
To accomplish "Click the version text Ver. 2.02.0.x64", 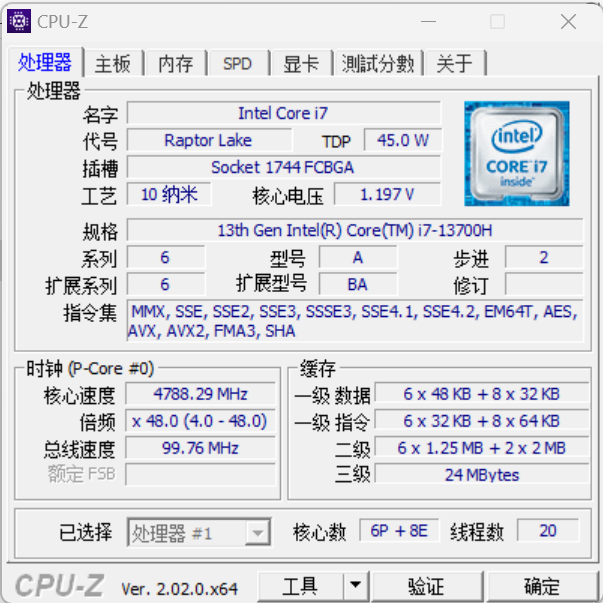I will (x=180, y=588).
